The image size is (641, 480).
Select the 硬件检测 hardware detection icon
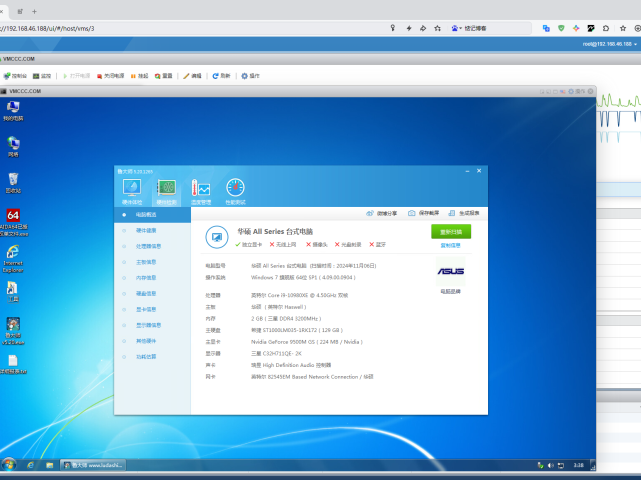[166, 190]
